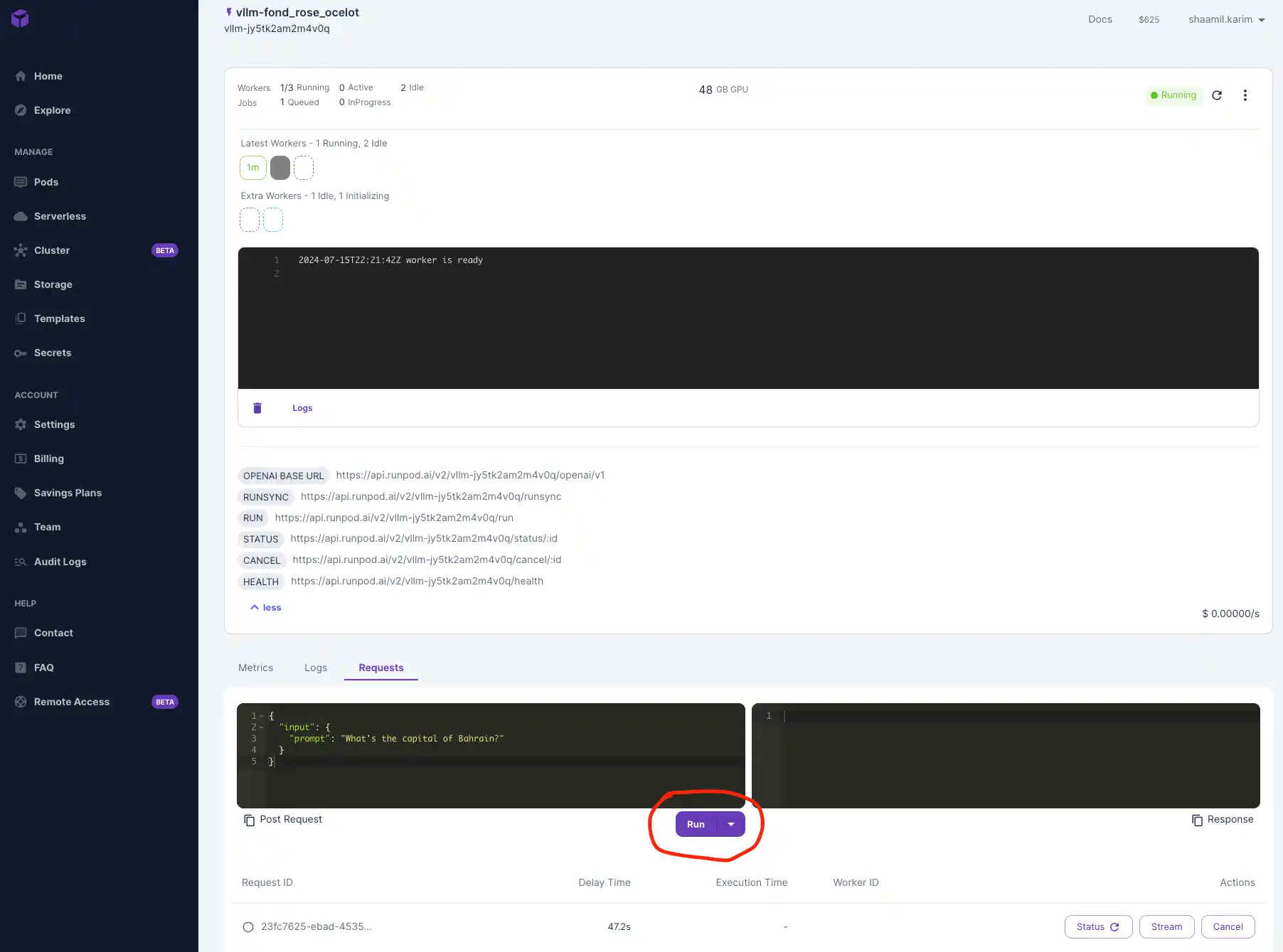Cancel the queued request
Viewport: 1283px width, 952px height.
tap(1228, 926)
